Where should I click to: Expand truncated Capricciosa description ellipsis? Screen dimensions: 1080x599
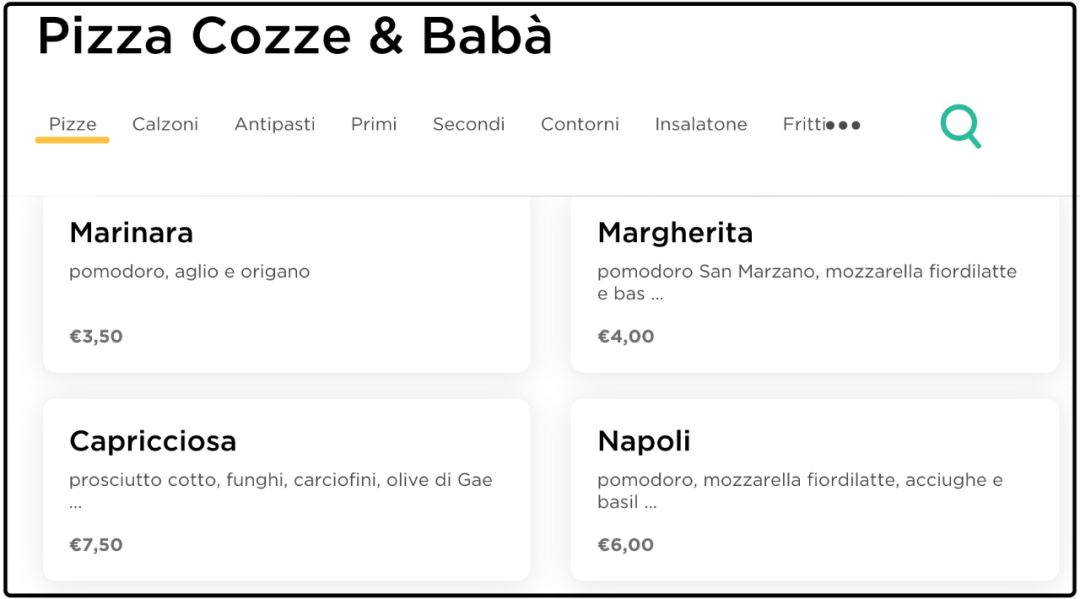tap(75, 506)
